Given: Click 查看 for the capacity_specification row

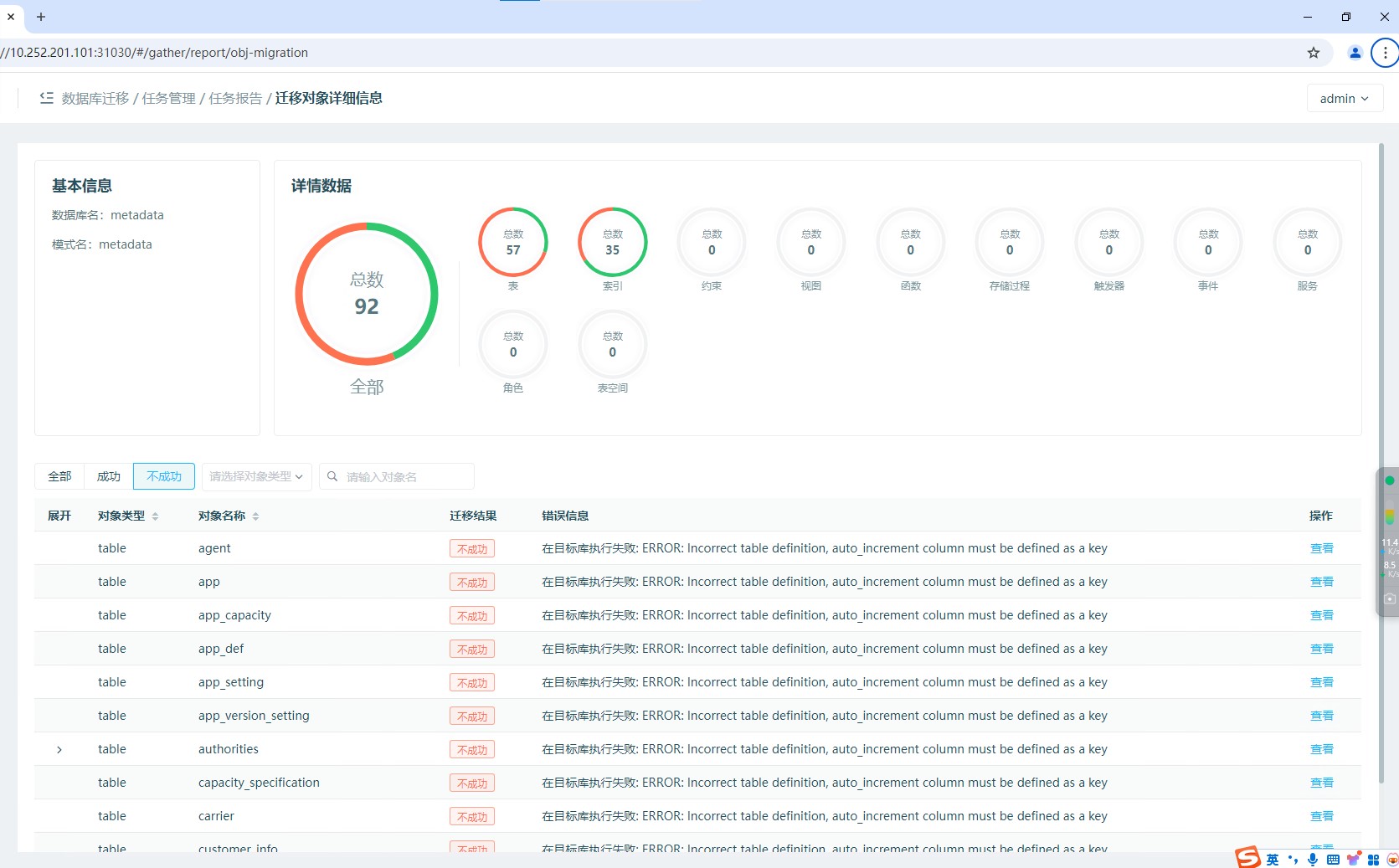Looking at the screenshot, I should coord(1322,783).
